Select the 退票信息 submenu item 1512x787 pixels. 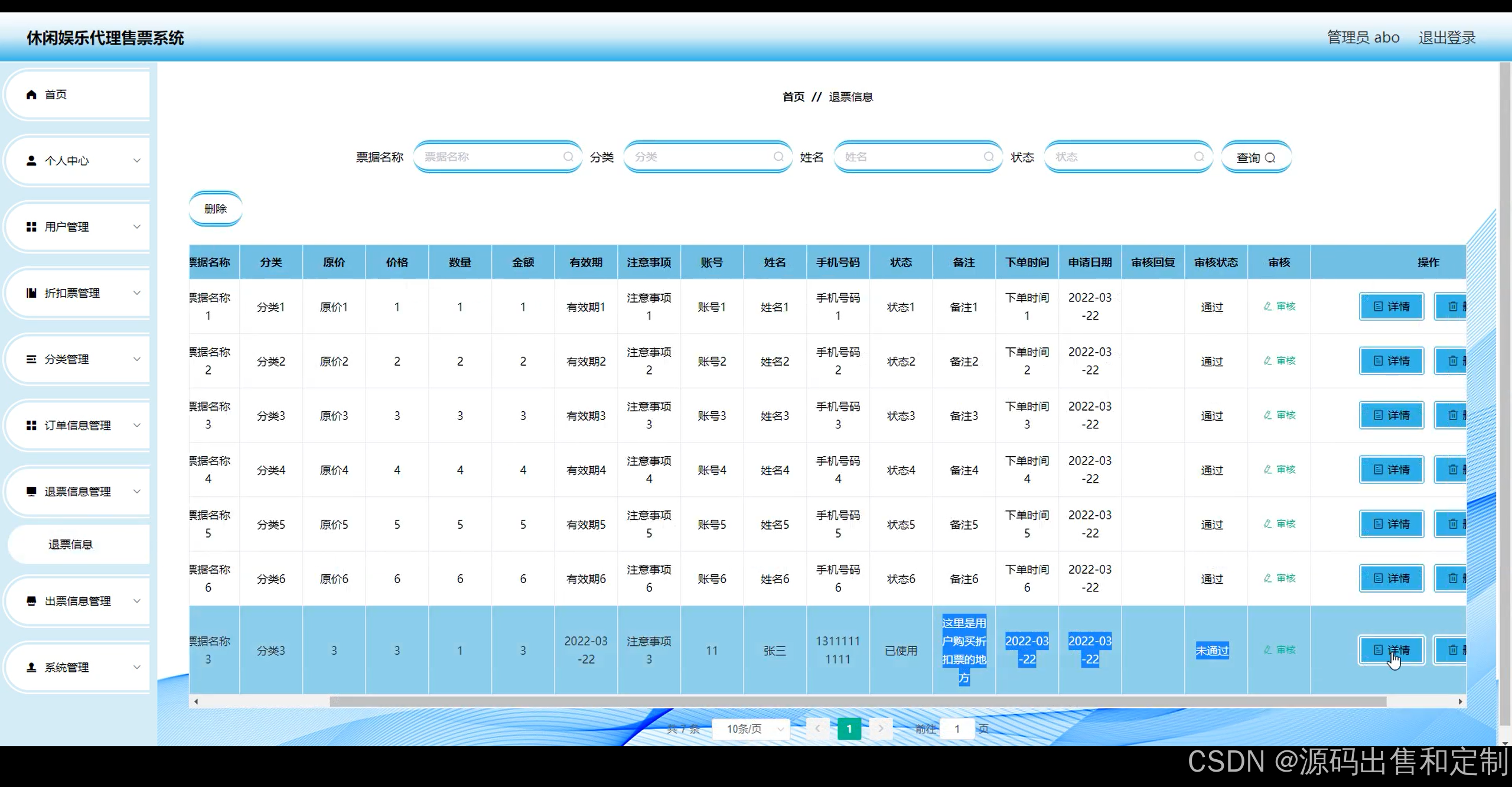click(70, 544)
